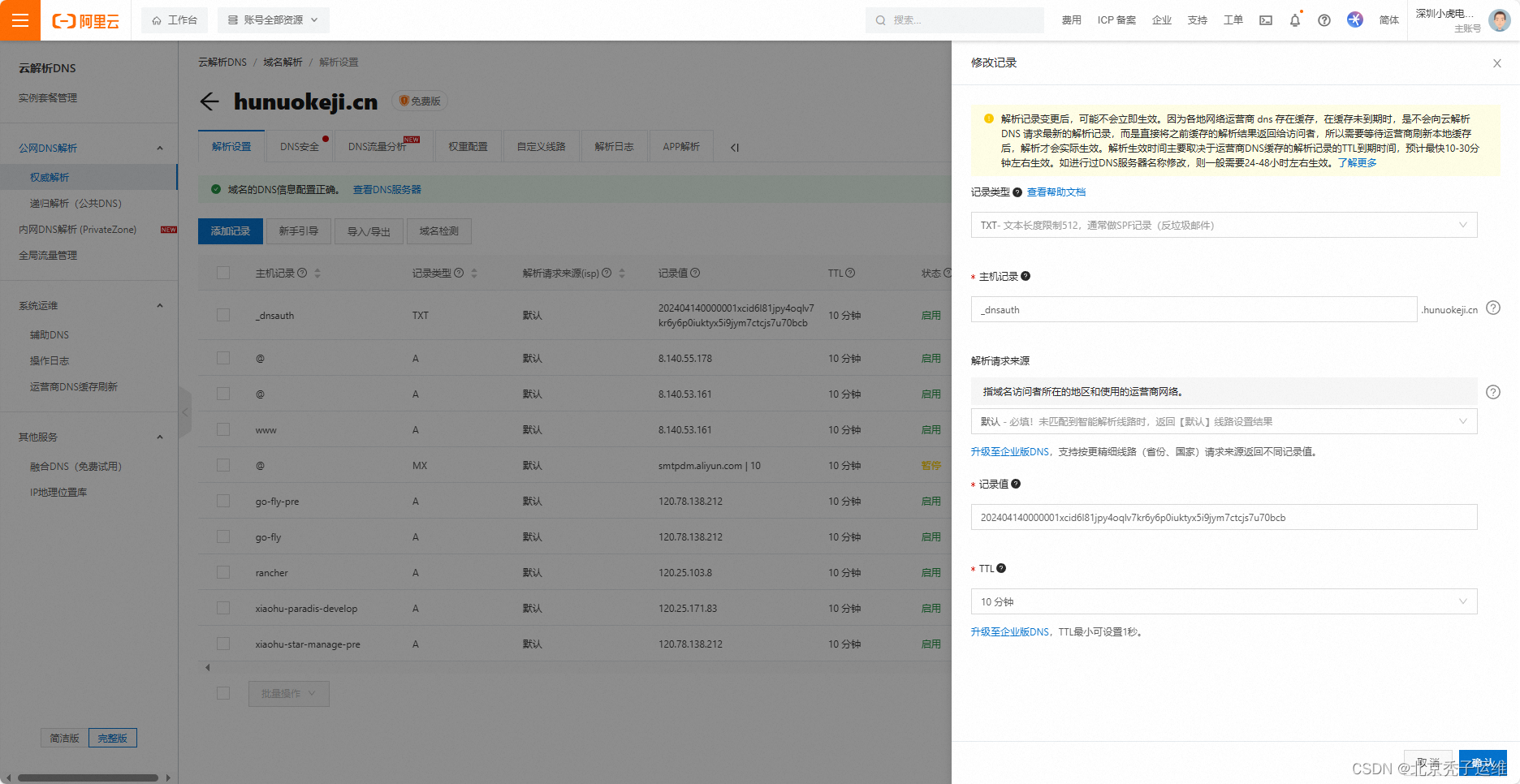Viewport: 1520px width, 784px height.
Task: Collapse the left sidebar with handle
Action: (185, 412)
